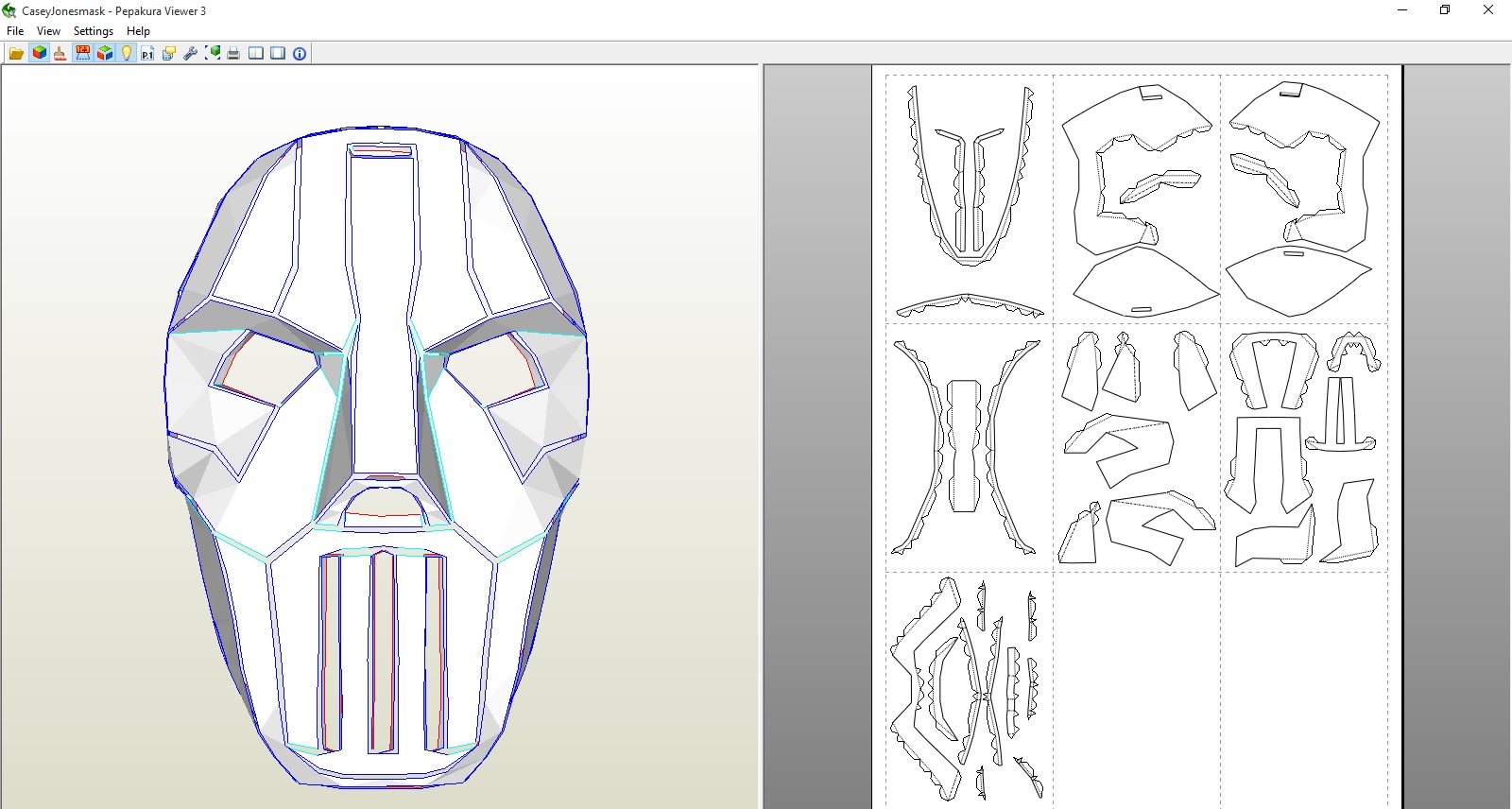Toggle the edge ID numbers (123) icon

click(82, 53)
